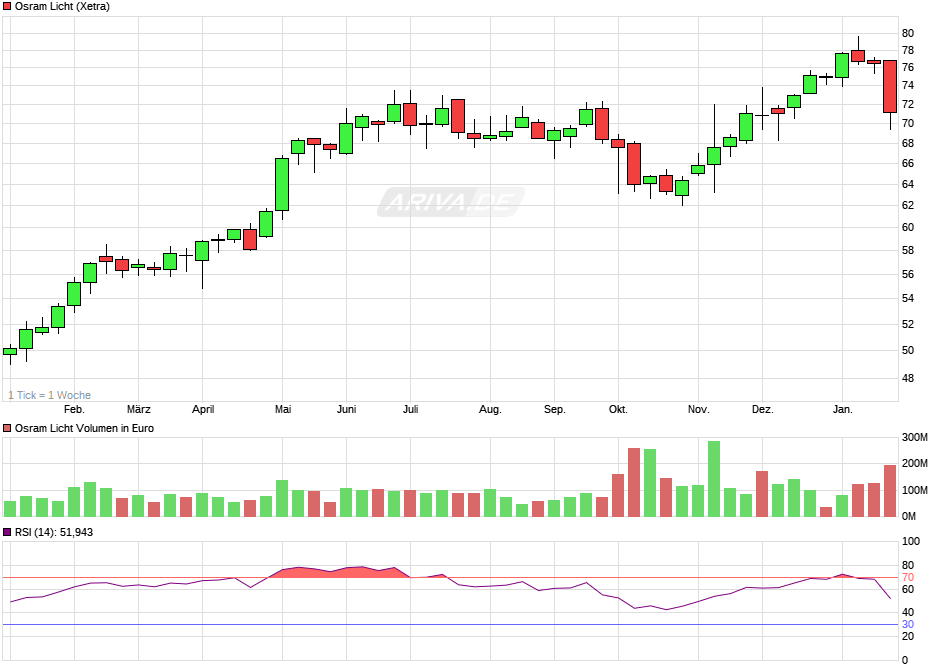Select the 'Osram Licht (Xetra)' chart title
Screen dimensions: 940x670
pos(62,7)
